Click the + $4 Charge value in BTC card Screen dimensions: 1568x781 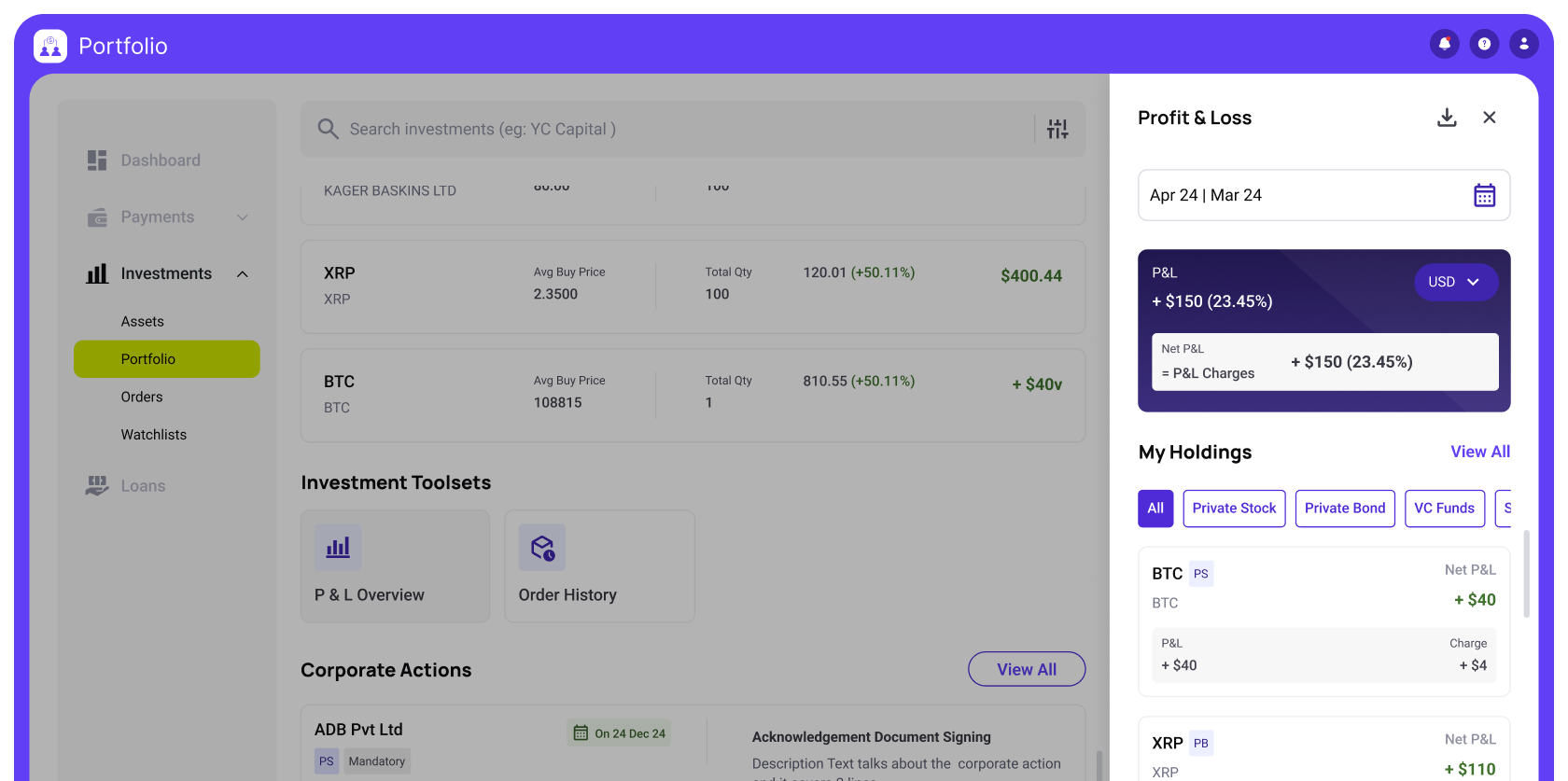pyautogui.click(x=1473, y=665)
